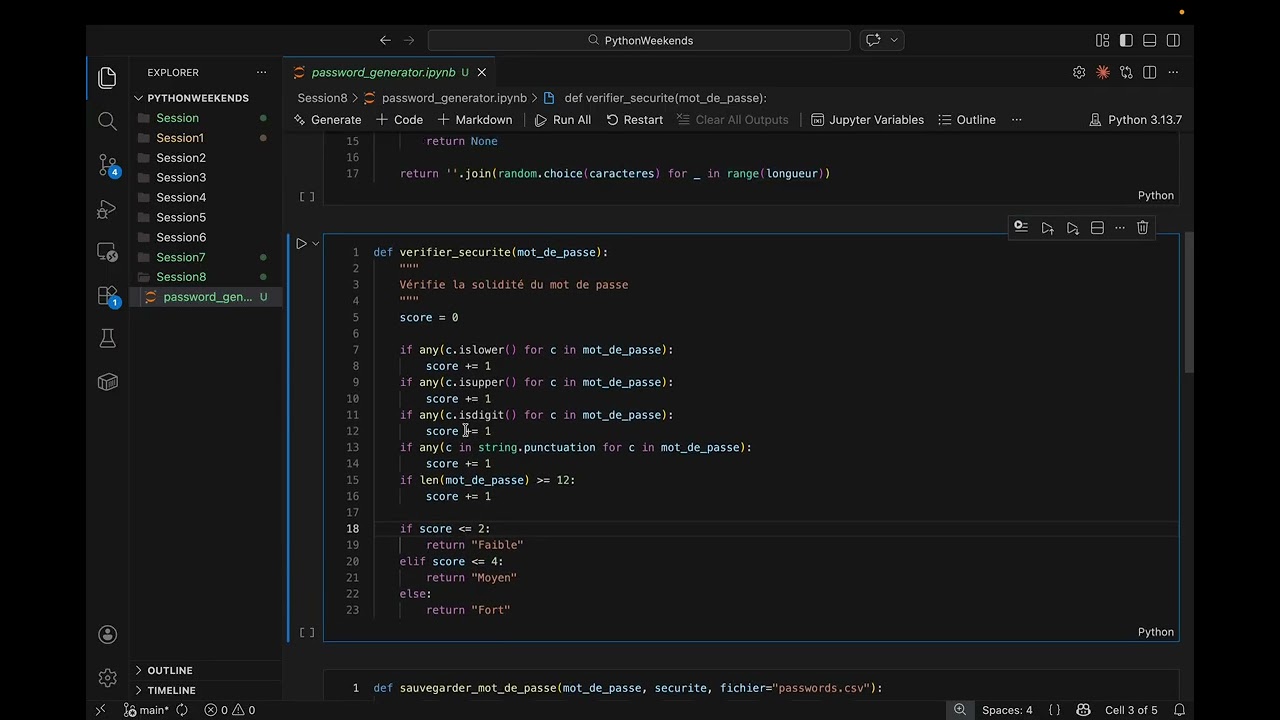Open the notifications bell in status bar
Screen dimensions: 1280x720
1179,710
